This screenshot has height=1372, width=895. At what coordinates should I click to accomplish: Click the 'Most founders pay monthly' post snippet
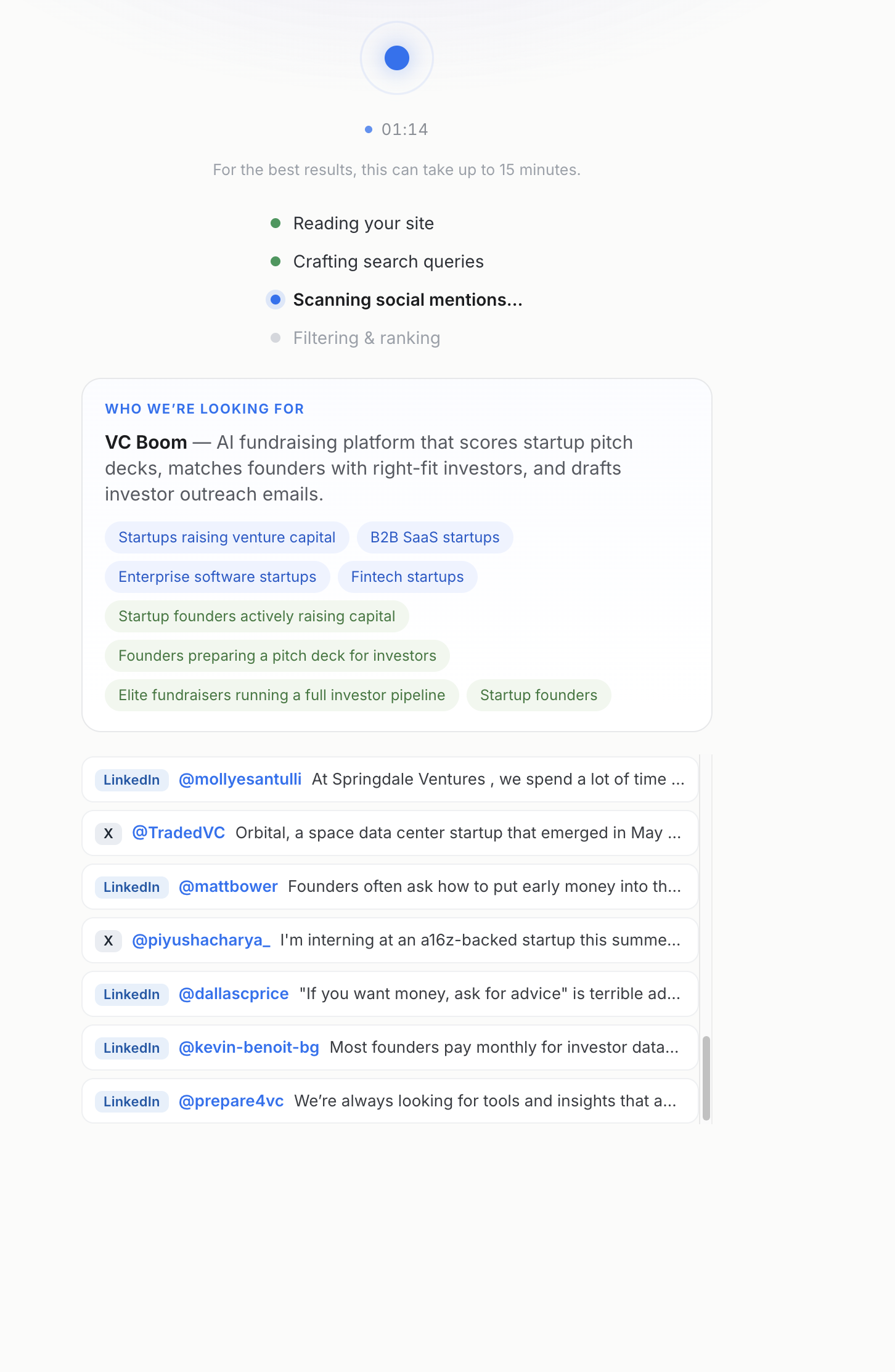[504, 1048]
